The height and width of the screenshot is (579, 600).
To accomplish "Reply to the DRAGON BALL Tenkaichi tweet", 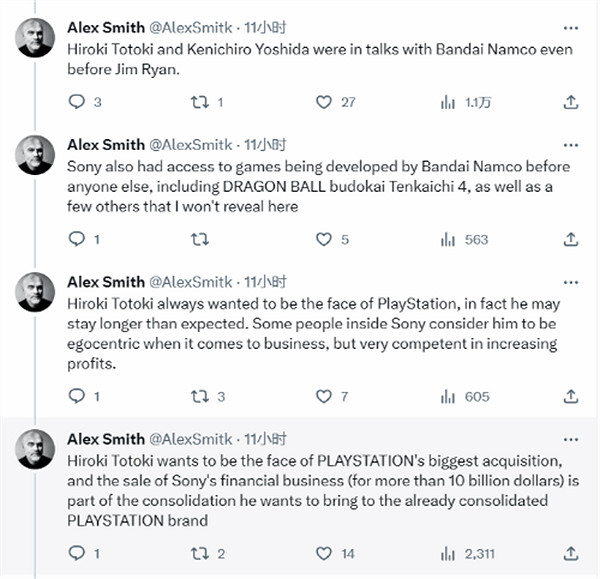I will click(78, 240).
